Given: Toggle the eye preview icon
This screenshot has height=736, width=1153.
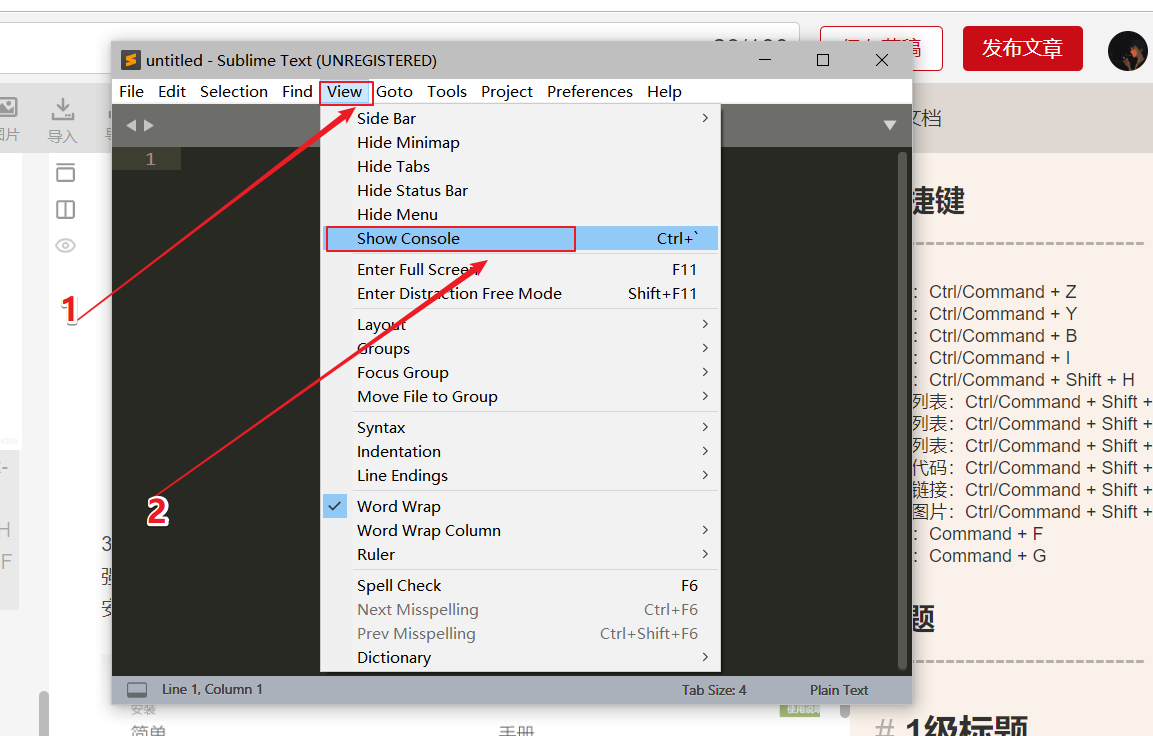Looking at the screenshot, I should tap(65, 246).
